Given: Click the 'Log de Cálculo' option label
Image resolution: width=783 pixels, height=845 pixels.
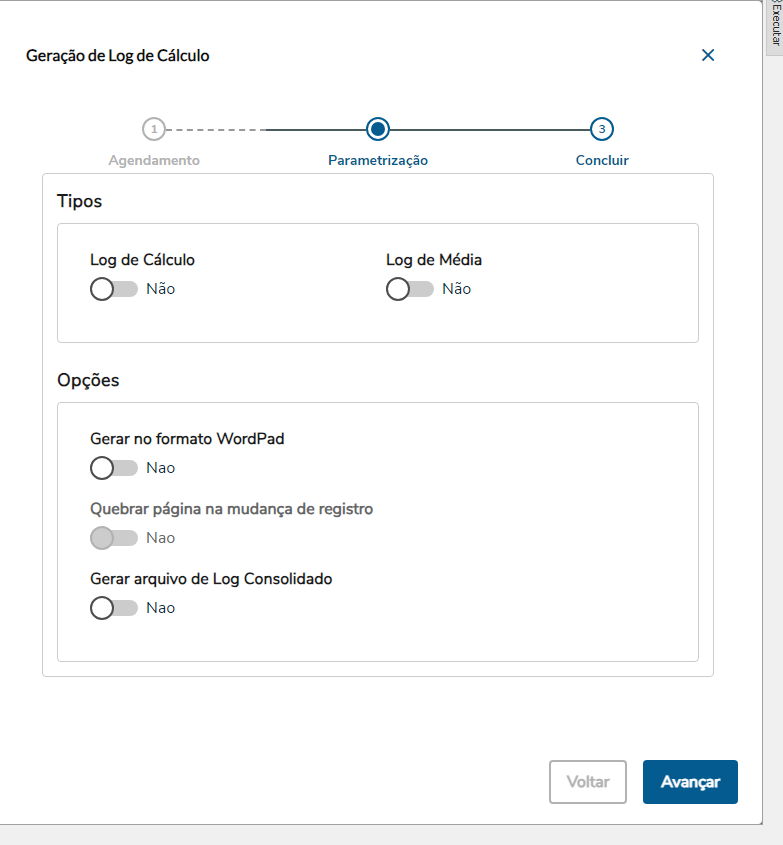Looking at the screenshot, I should tap(142, 260).
